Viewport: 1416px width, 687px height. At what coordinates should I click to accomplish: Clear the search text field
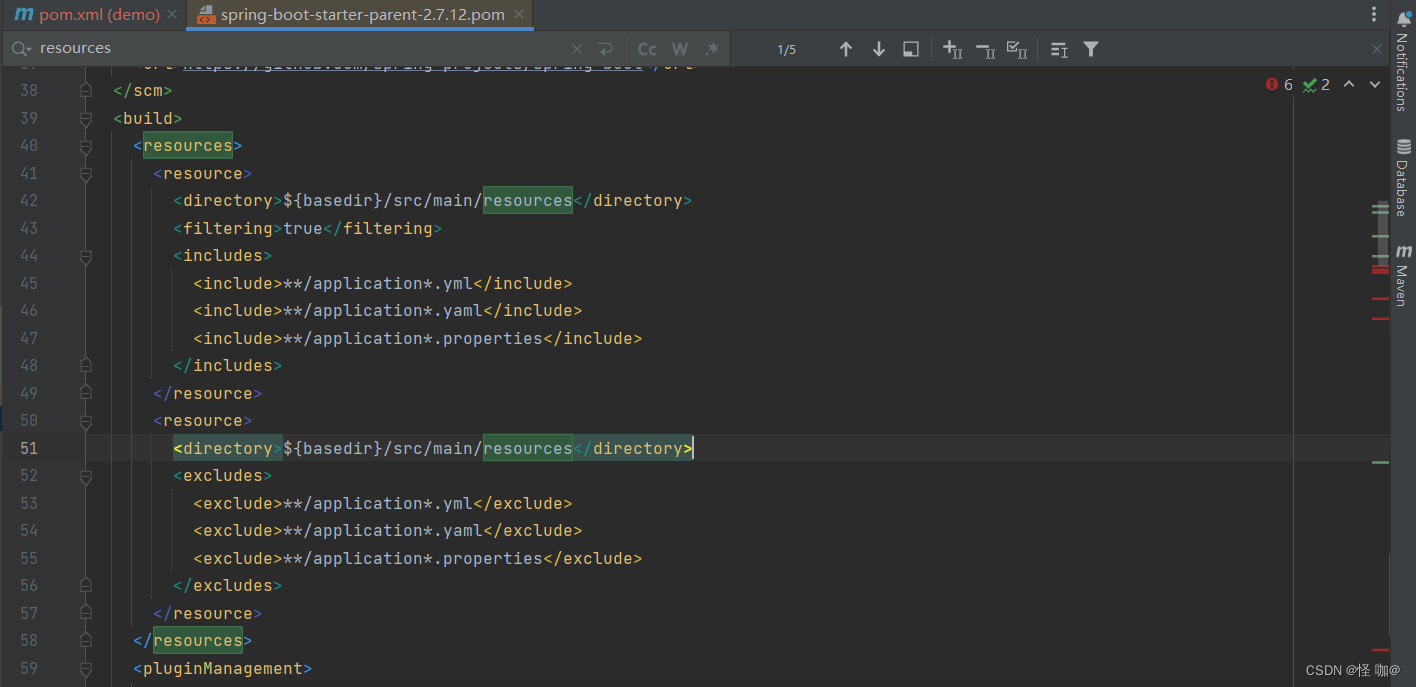(577, 49)
